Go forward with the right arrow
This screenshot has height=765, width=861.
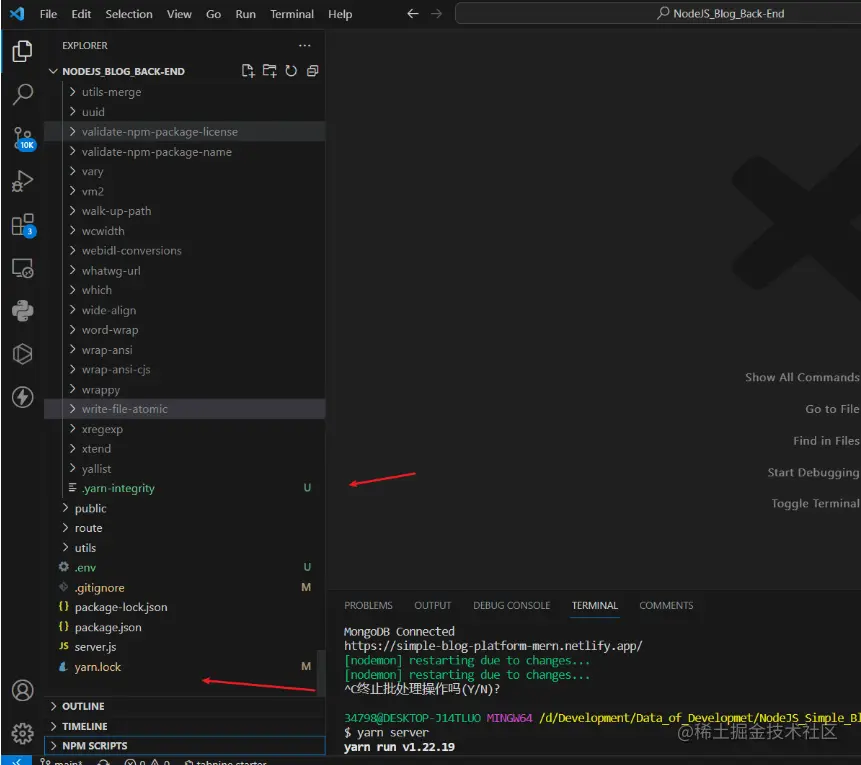[x=437, y=14]
